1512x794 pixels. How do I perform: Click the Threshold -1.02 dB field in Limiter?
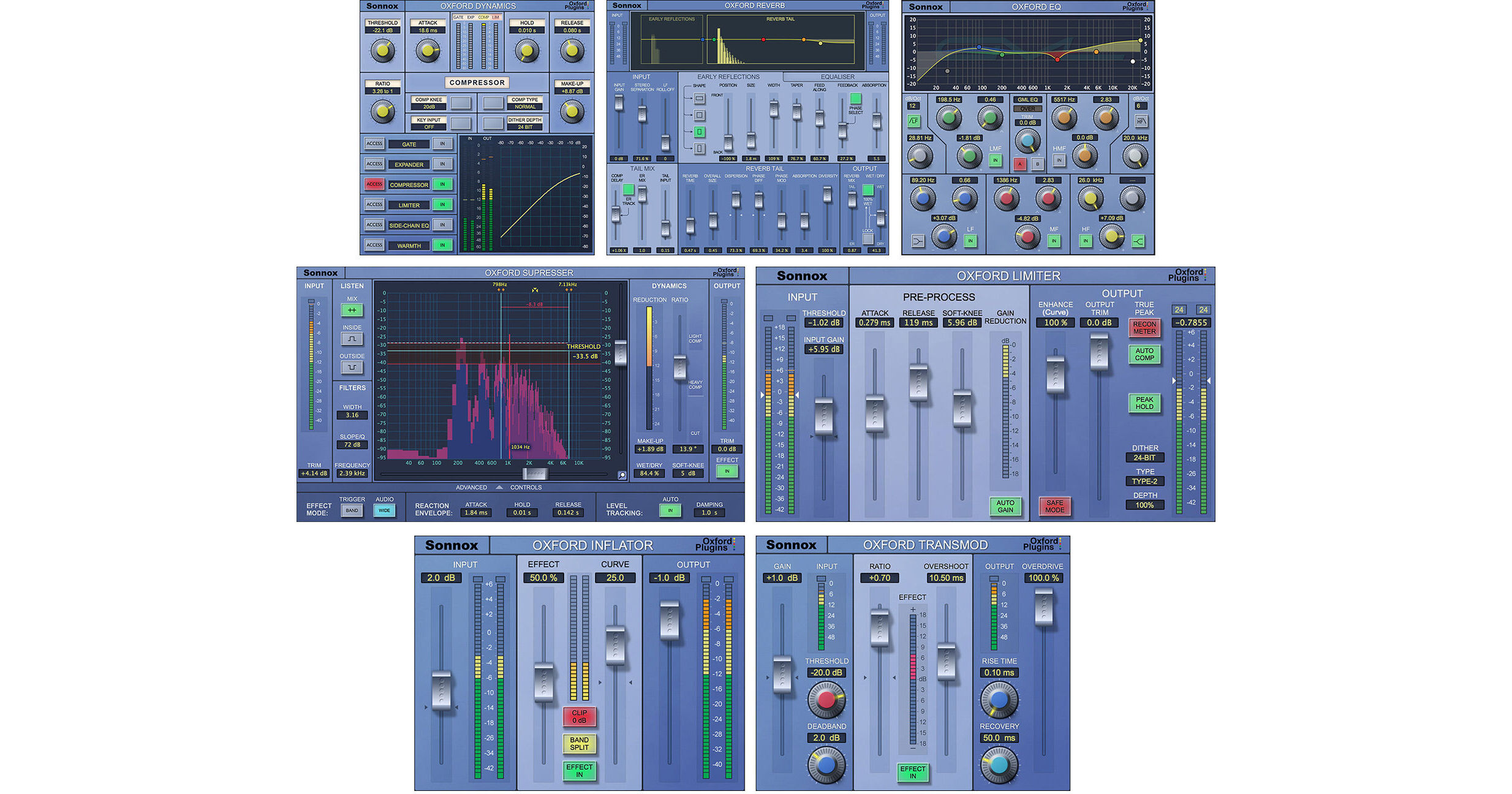tap(823, 323)
